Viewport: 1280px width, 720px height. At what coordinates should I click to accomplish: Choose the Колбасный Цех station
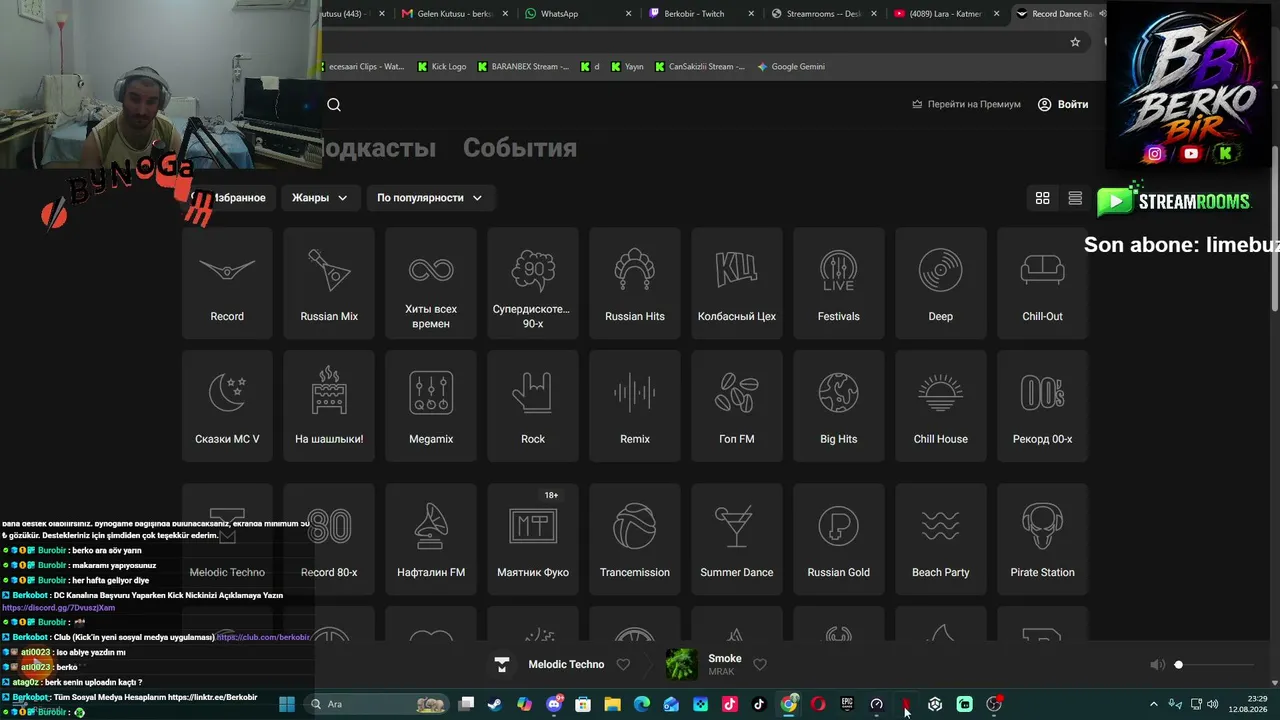tap(737, 283)
